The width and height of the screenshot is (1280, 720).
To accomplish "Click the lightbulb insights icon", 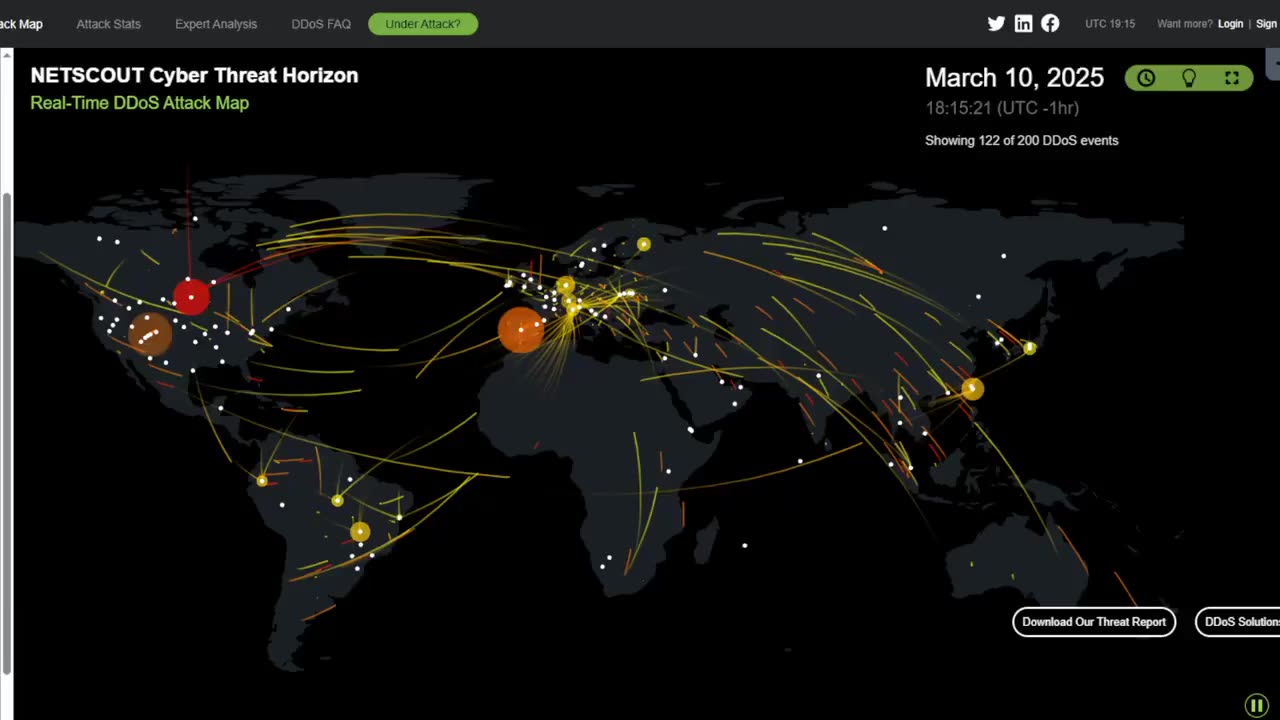I will [x=1189, y=78].
